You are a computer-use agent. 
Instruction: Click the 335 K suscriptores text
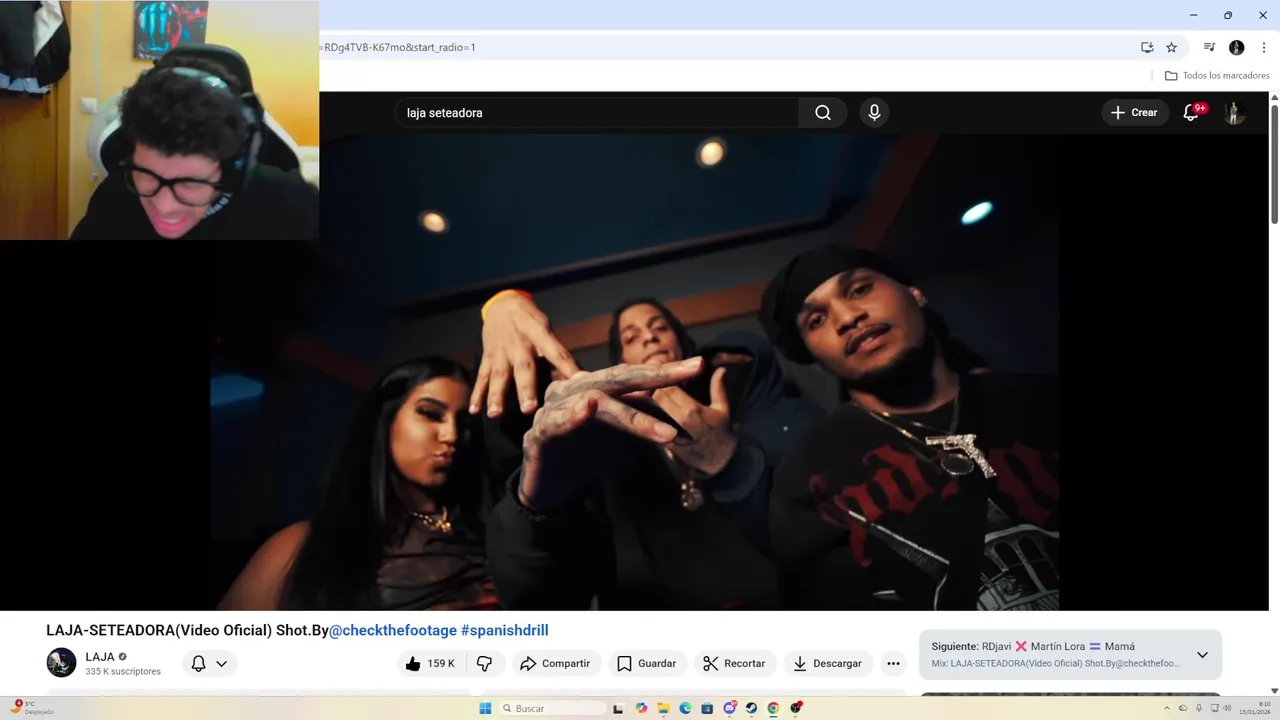[123, 671]
